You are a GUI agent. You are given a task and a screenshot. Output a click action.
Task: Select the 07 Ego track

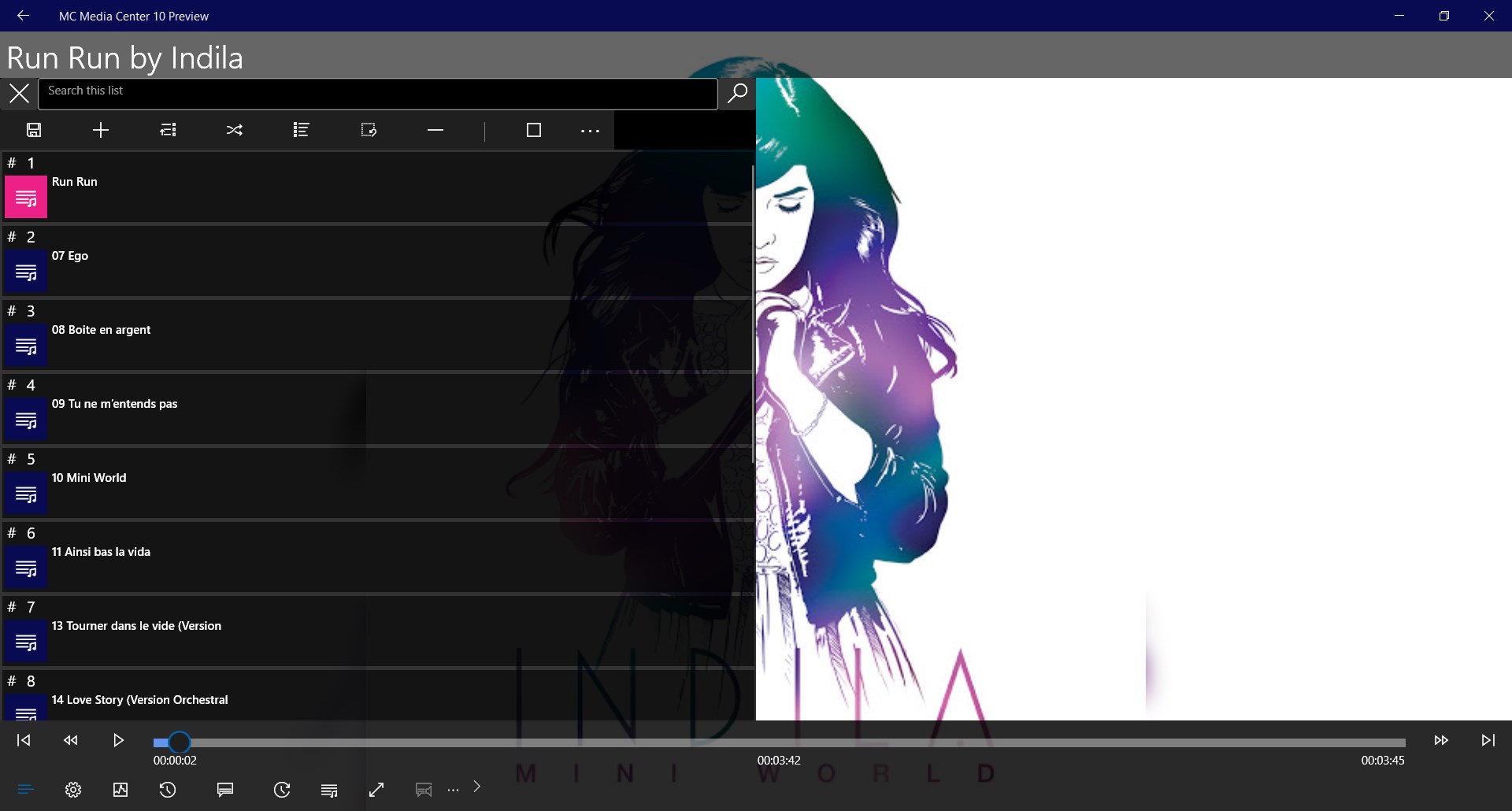[378, 261]
